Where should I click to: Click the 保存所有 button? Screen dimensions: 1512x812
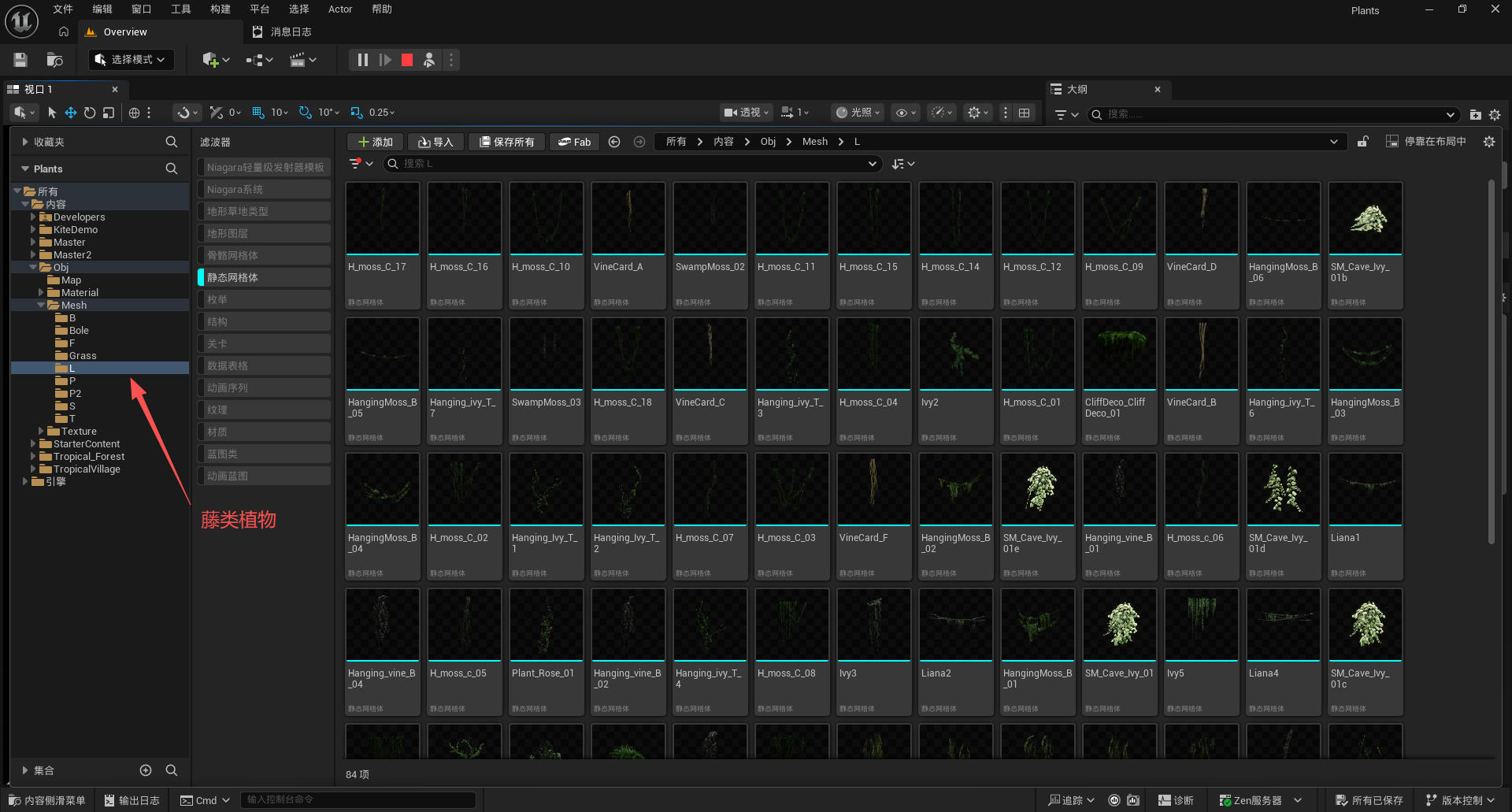click(x=507, y=142)
